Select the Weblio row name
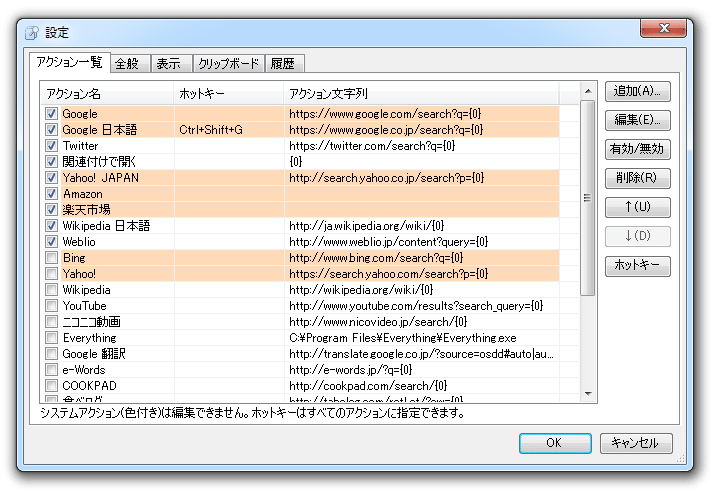The image size is (715, 494). pos(79,242)
